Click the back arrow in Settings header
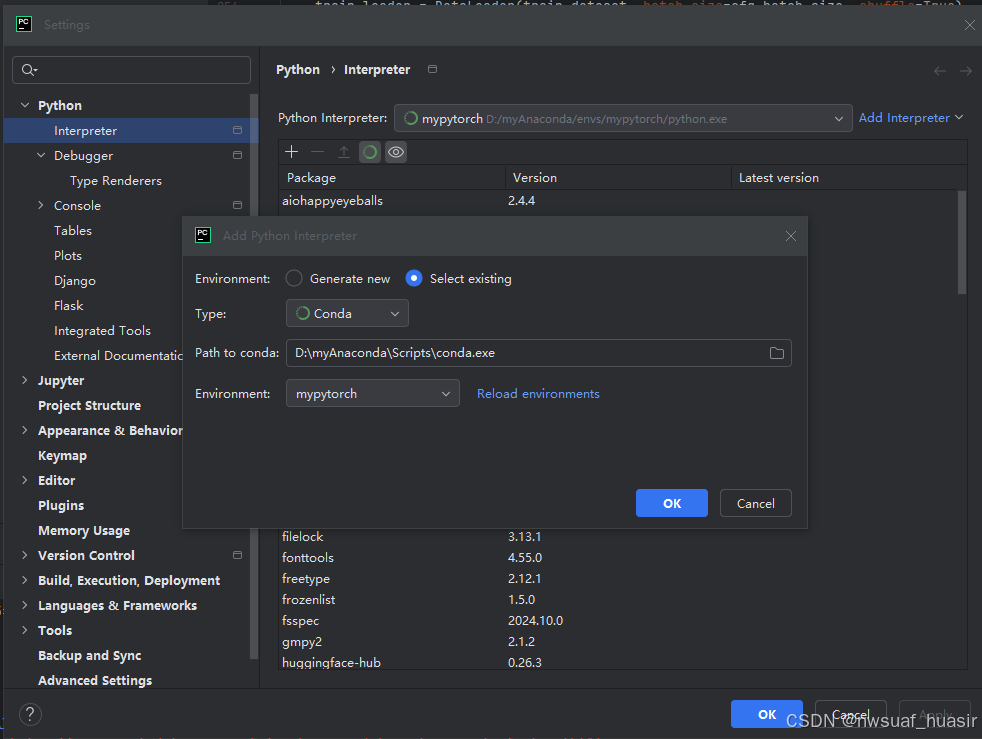 939,71
